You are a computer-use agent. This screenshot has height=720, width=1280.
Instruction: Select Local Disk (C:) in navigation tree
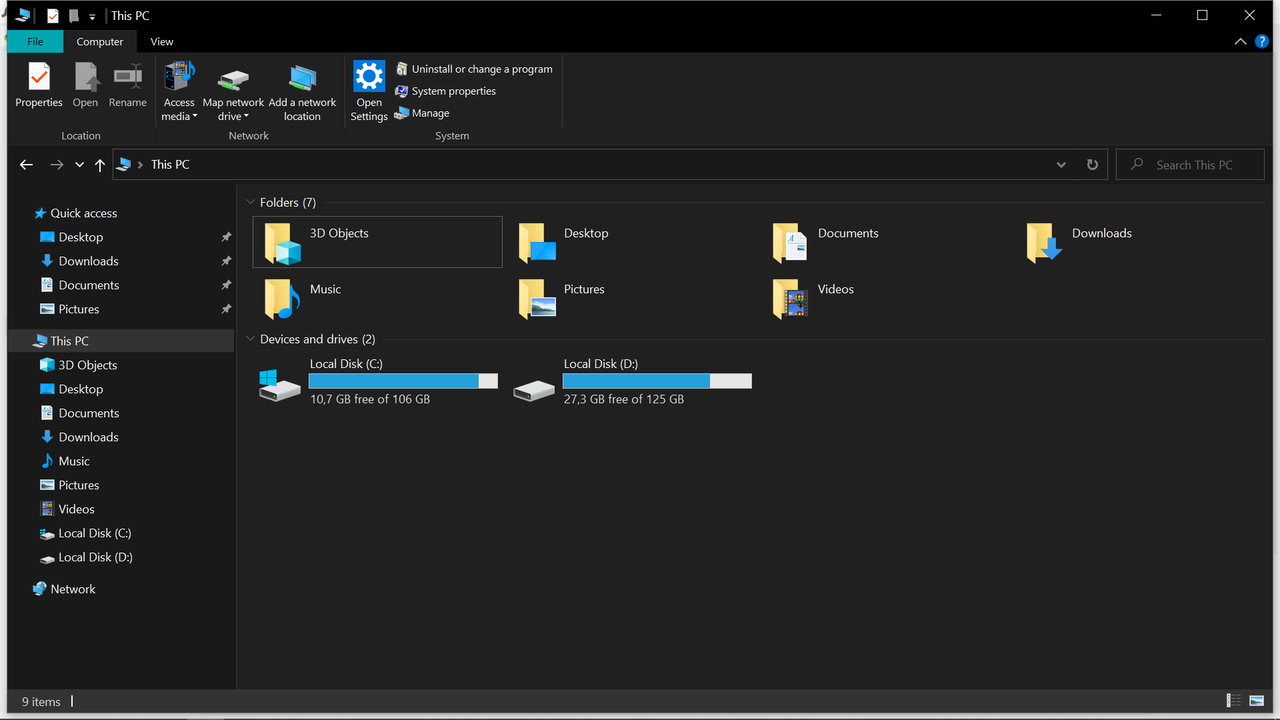coord(95,533)
